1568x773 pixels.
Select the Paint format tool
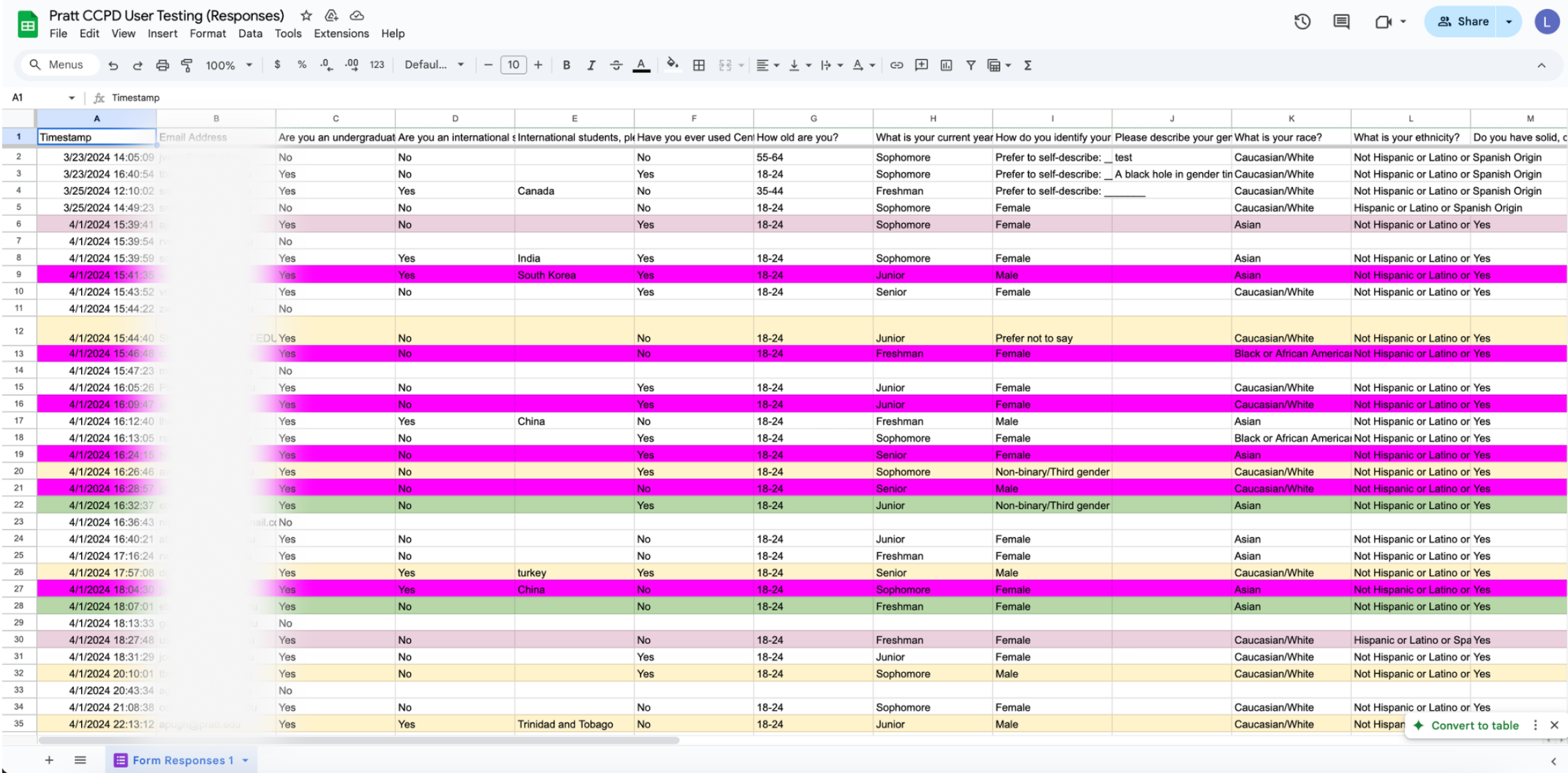[x=187, y=65]
